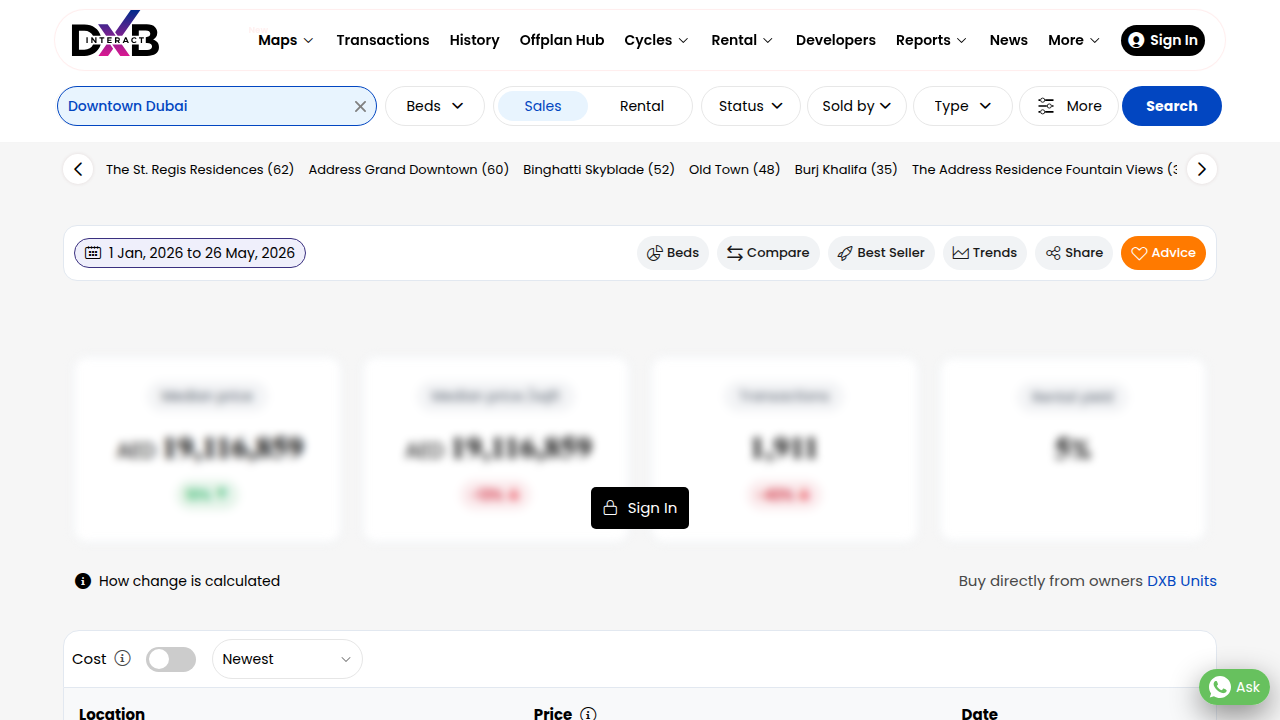Click the Price column header

(553, 713)
